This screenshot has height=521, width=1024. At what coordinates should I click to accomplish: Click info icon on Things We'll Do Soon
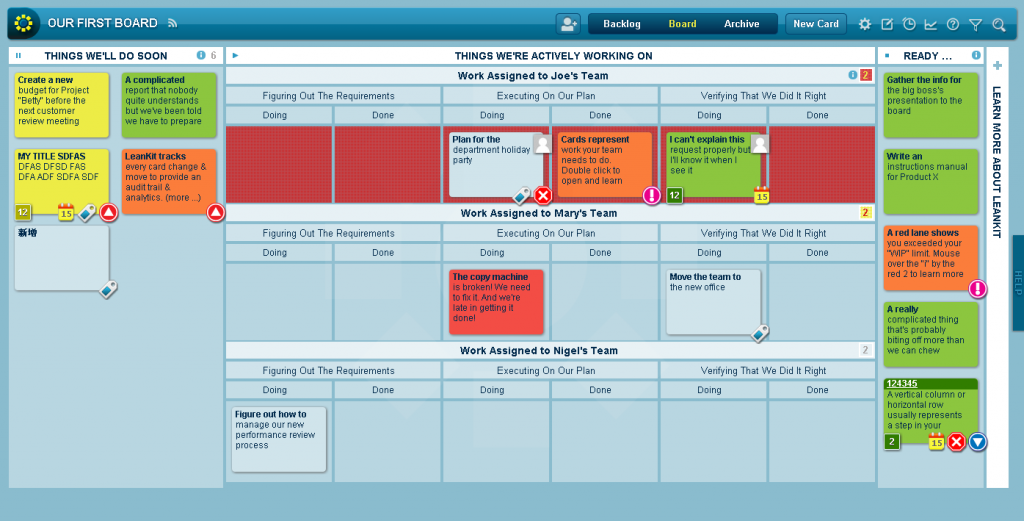pos(201,55)
